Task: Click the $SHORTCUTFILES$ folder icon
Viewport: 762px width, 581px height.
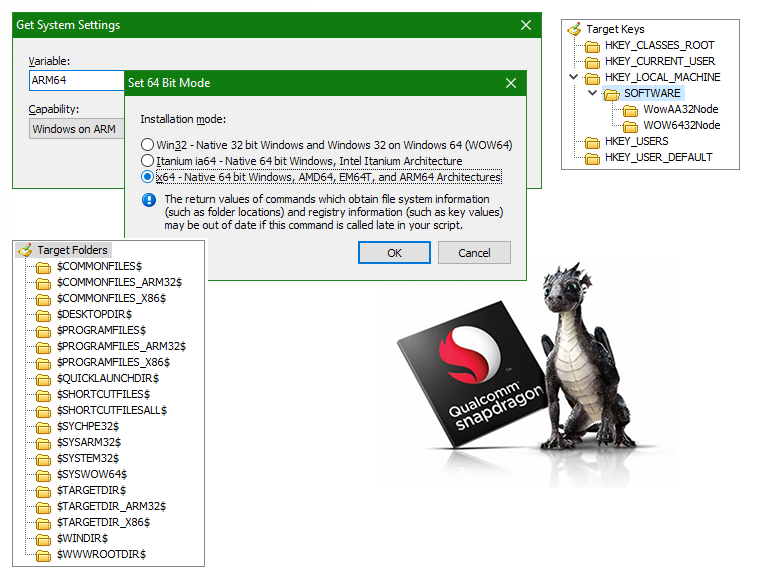Action: 43,395
